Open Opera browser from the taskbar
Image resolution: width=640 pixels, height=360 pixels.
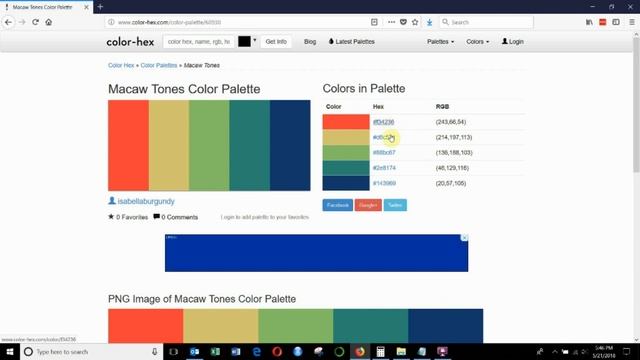click(x=277, y=351)
